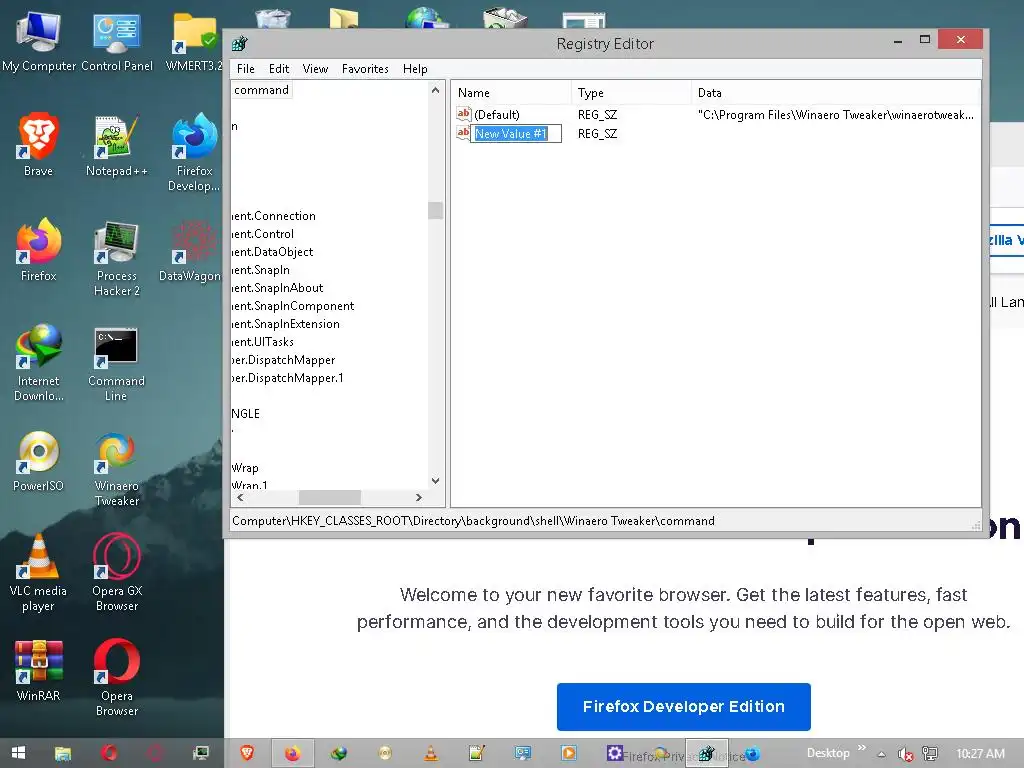The image size is (1024, 768).
Task: Open the My Computer desktop icon
Action: coord(38,40)
